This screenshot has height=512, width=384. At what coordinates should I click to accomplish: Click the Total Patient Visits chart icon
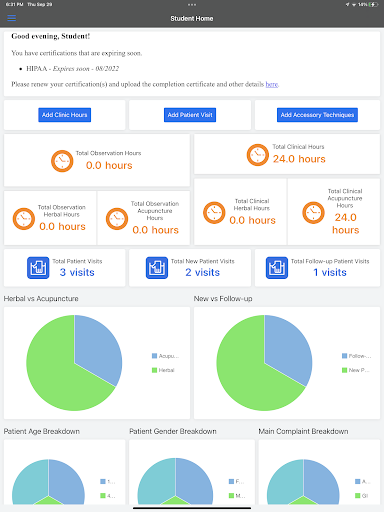click(38, 267)
